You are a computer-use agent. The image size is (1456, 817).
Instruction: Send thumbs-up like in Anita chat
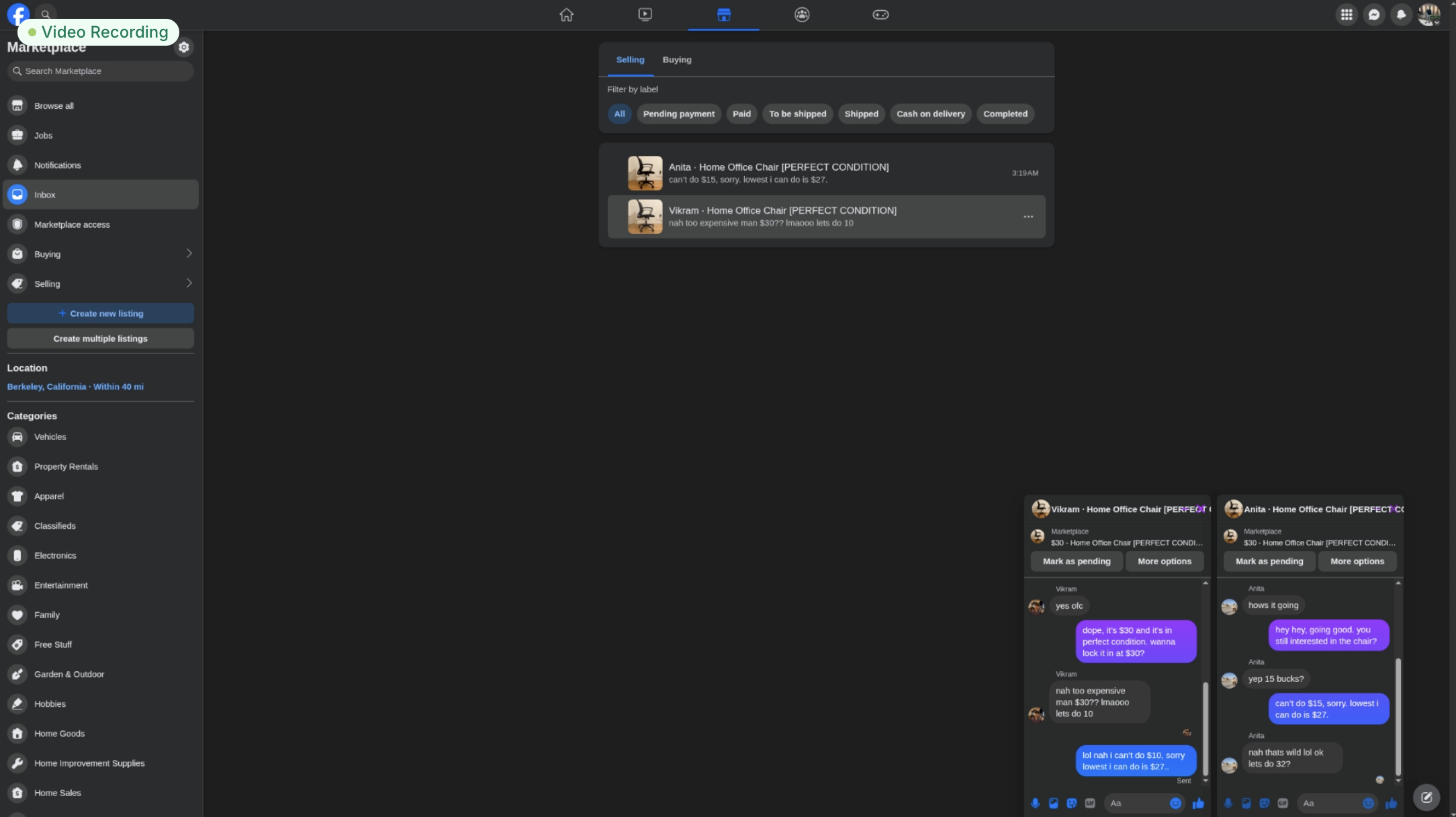click(x=1391, y=803)
